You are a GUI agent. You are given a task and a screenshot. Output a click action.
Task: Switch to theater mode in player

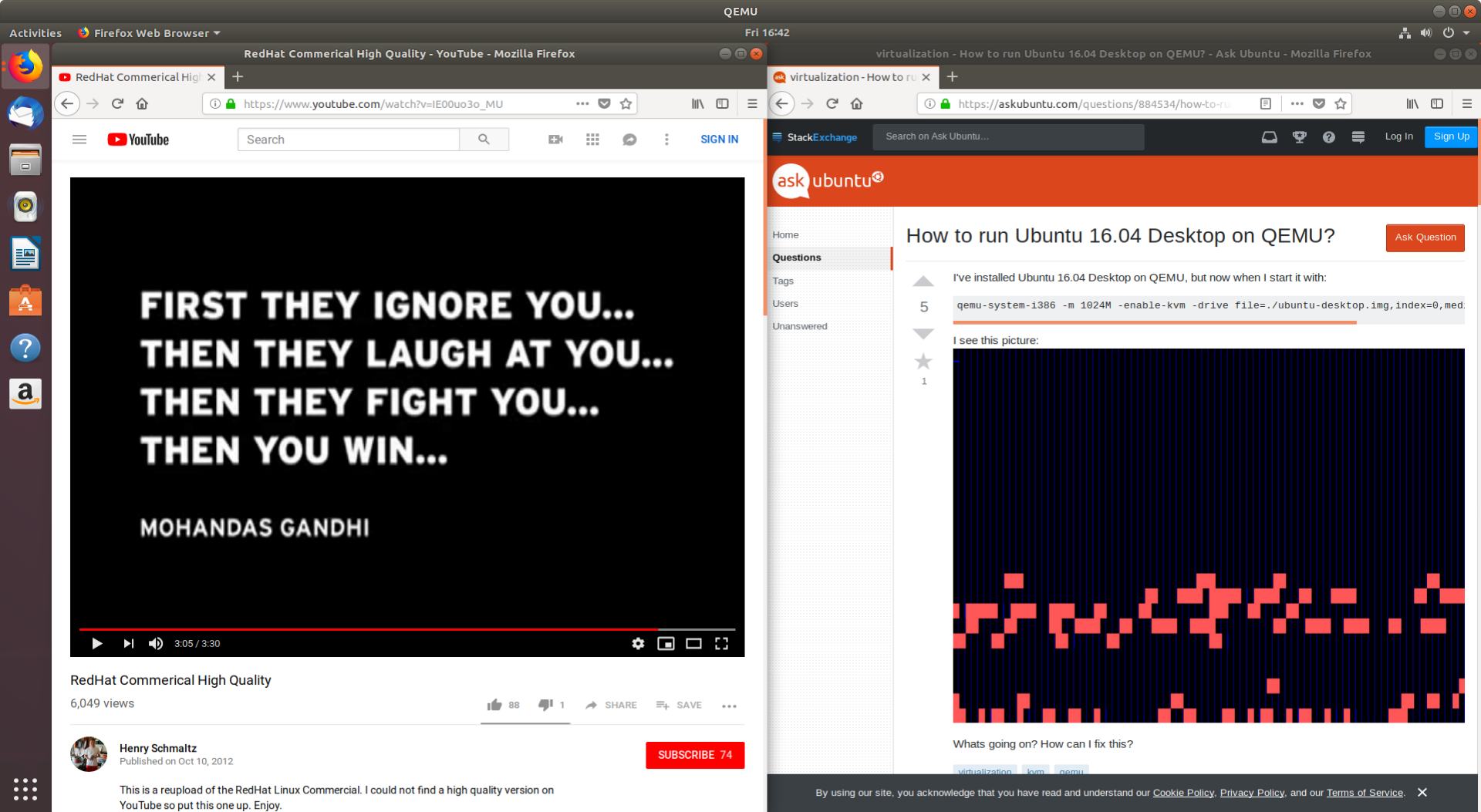[693, 643]
